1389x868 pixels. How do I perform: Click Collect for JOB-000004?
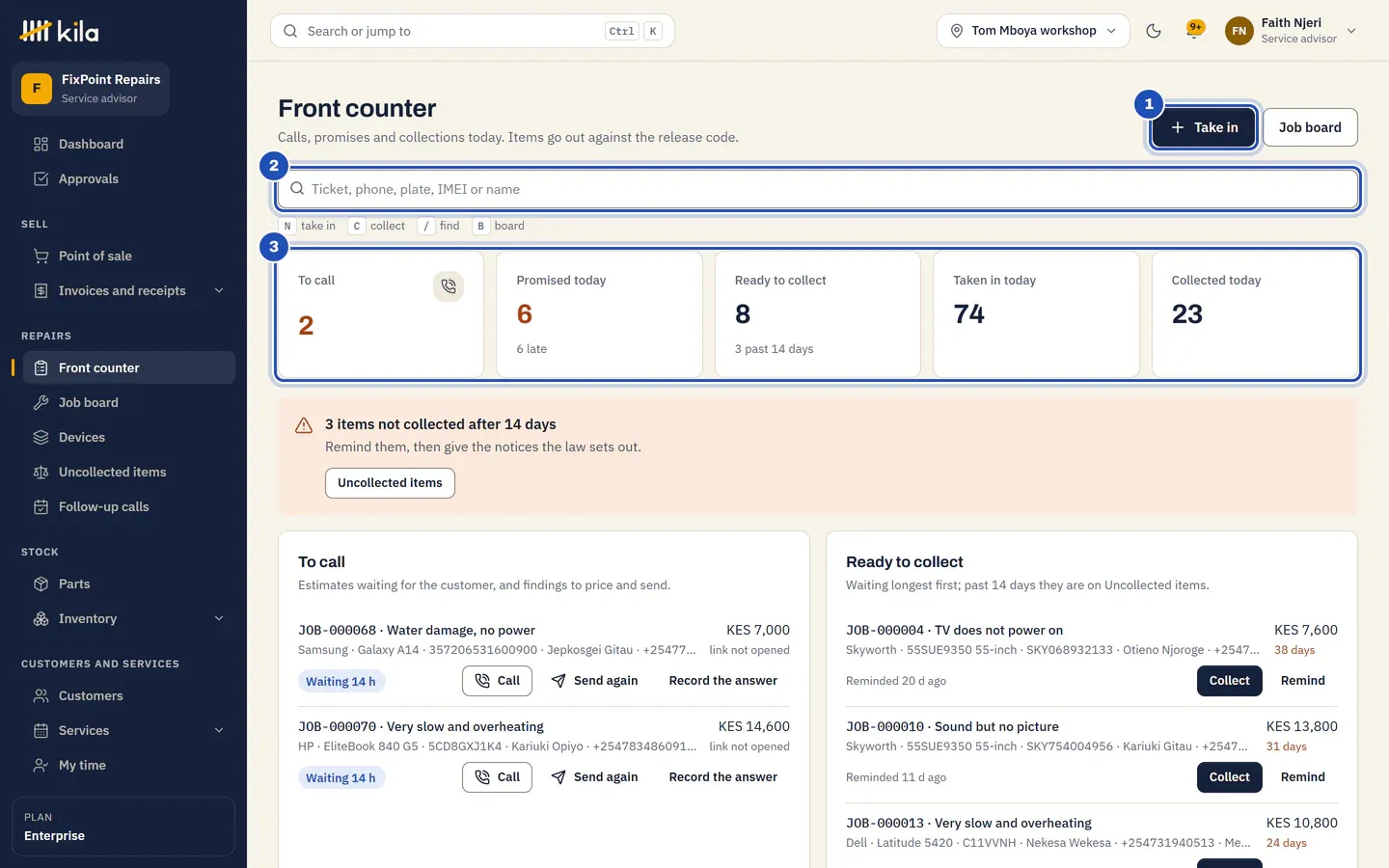click(x=1229, y=681)
